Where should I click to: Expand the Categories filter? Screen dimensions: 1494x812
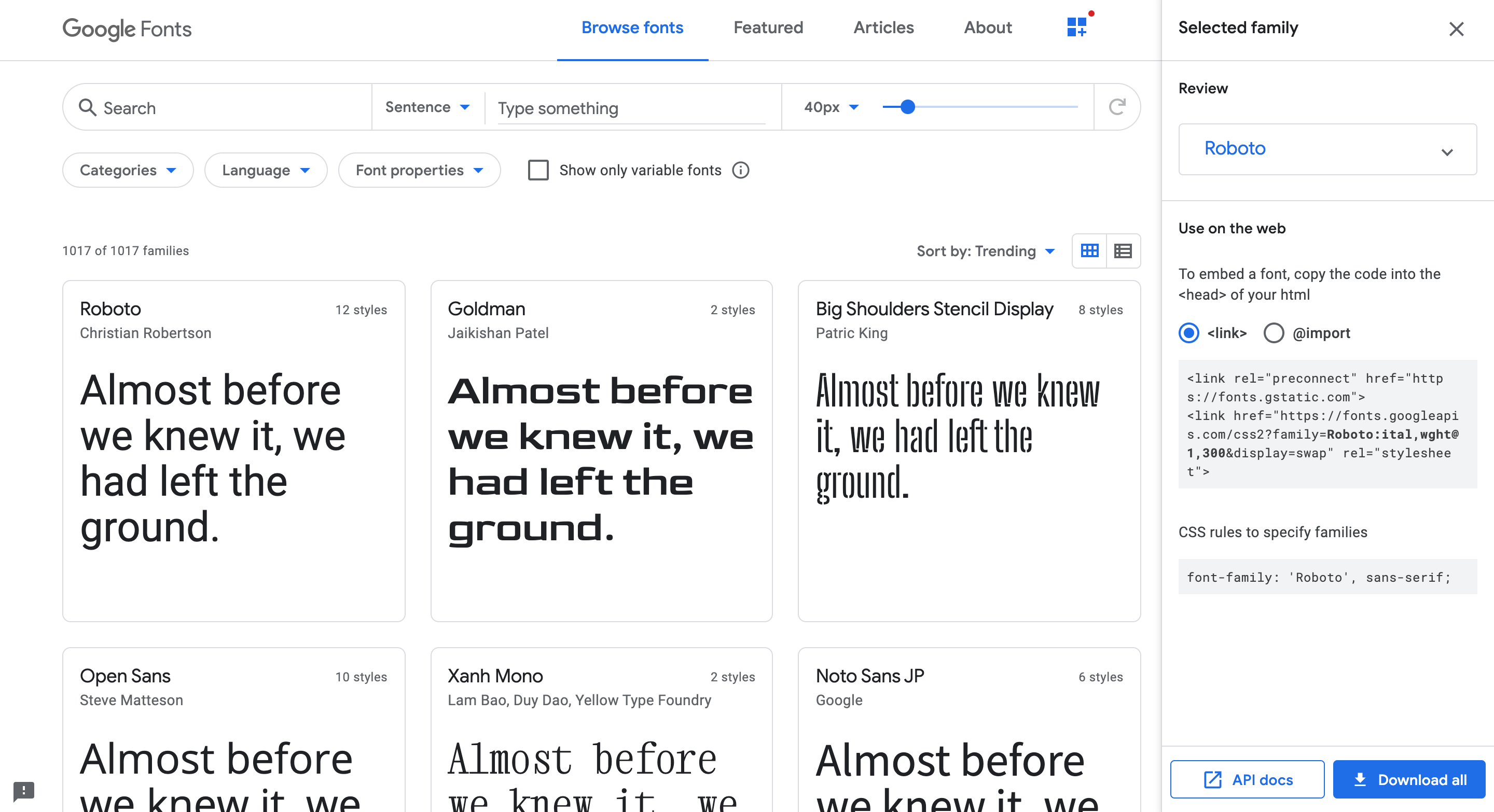(x=128, y=170)
